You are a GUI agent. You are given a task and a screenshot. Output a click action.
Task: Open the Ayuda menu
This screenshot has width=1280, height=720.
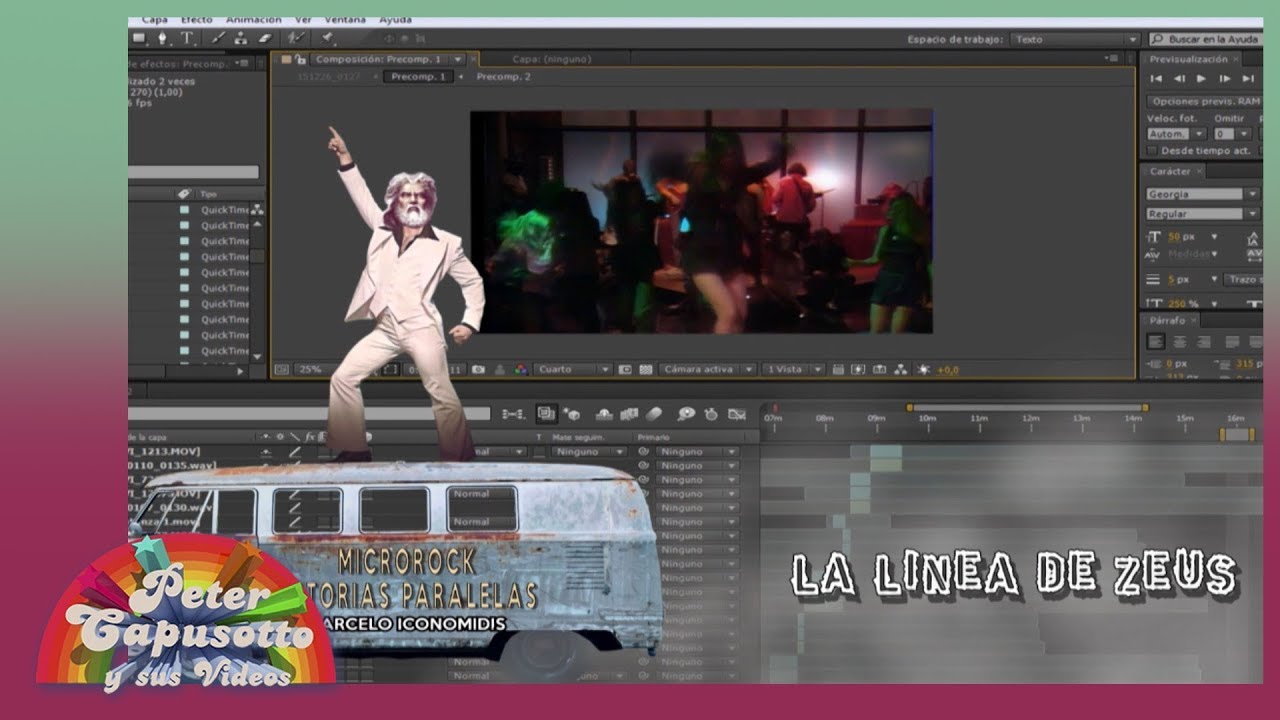click(x=396, y=20)
